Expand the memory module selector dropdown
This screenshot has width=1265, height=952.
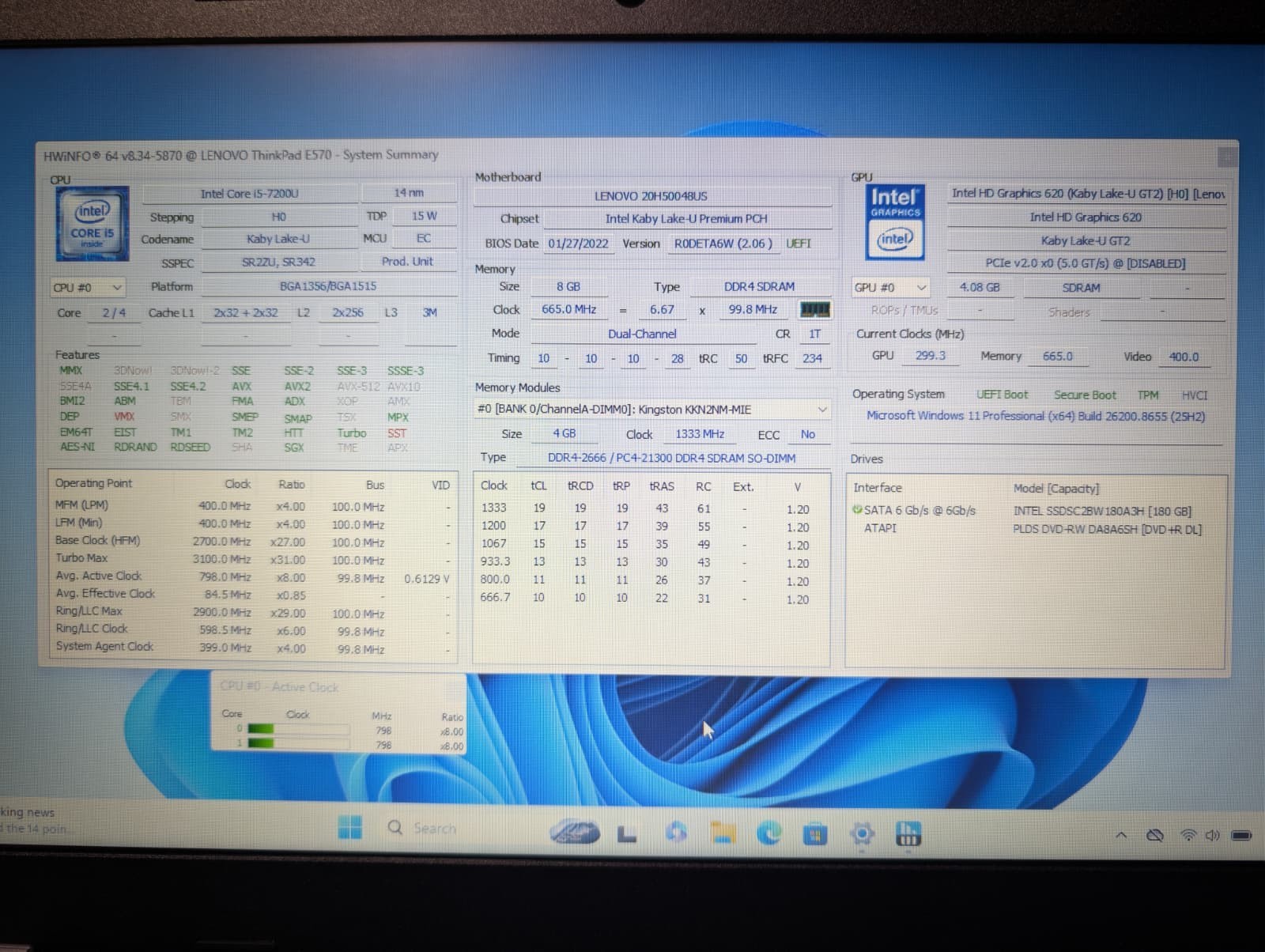coord(822,410)
